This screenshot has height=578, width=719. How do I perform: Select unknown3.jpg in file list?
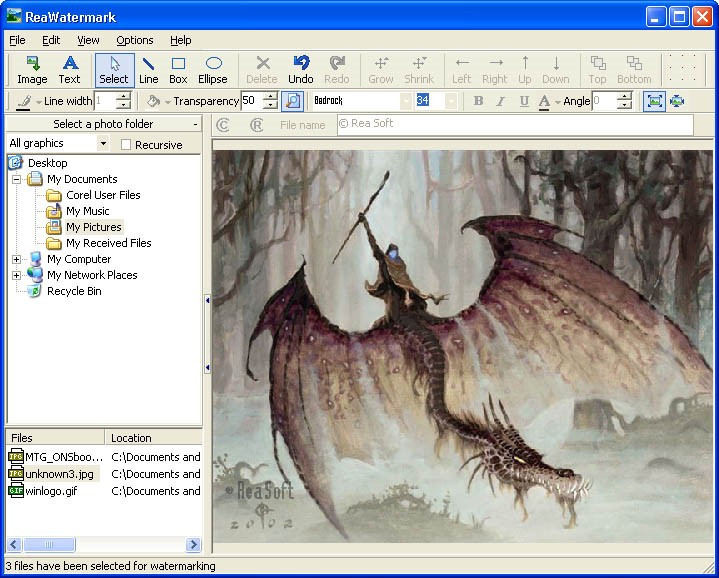click(x=60, y=474)
